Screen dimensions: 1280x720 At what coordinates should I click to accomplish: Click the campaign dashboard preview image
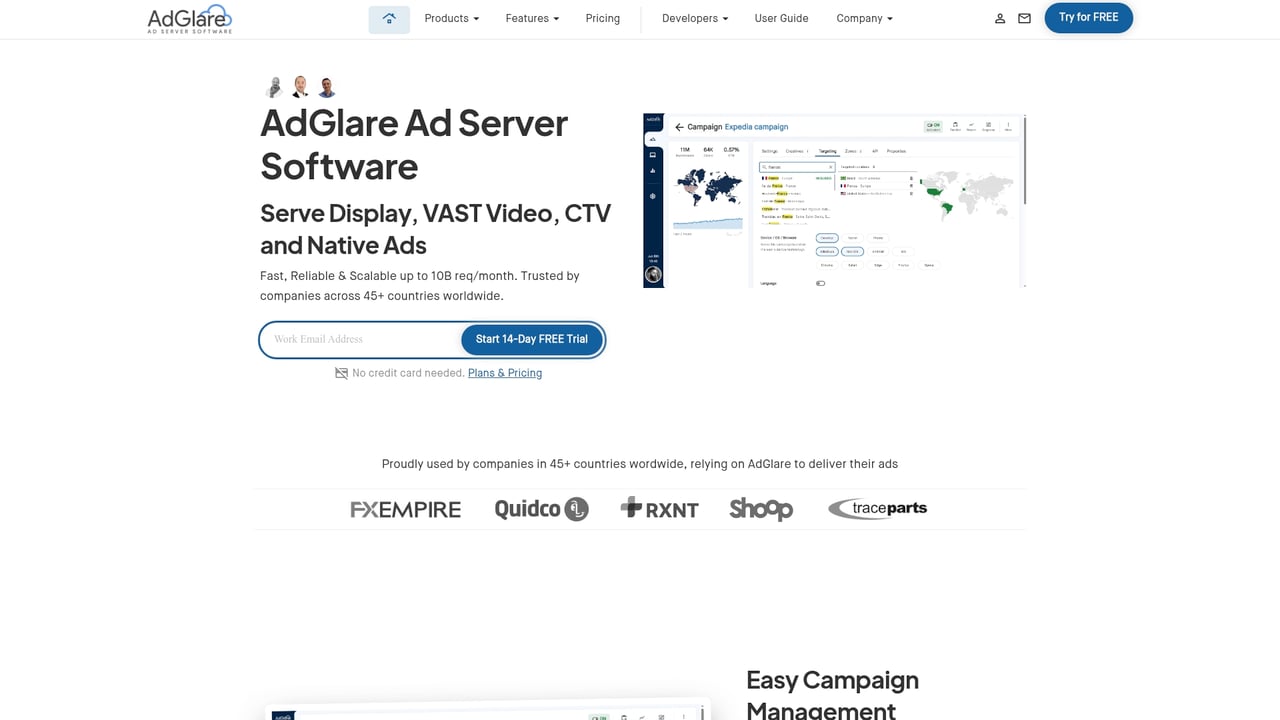click(x=835, y=200)
